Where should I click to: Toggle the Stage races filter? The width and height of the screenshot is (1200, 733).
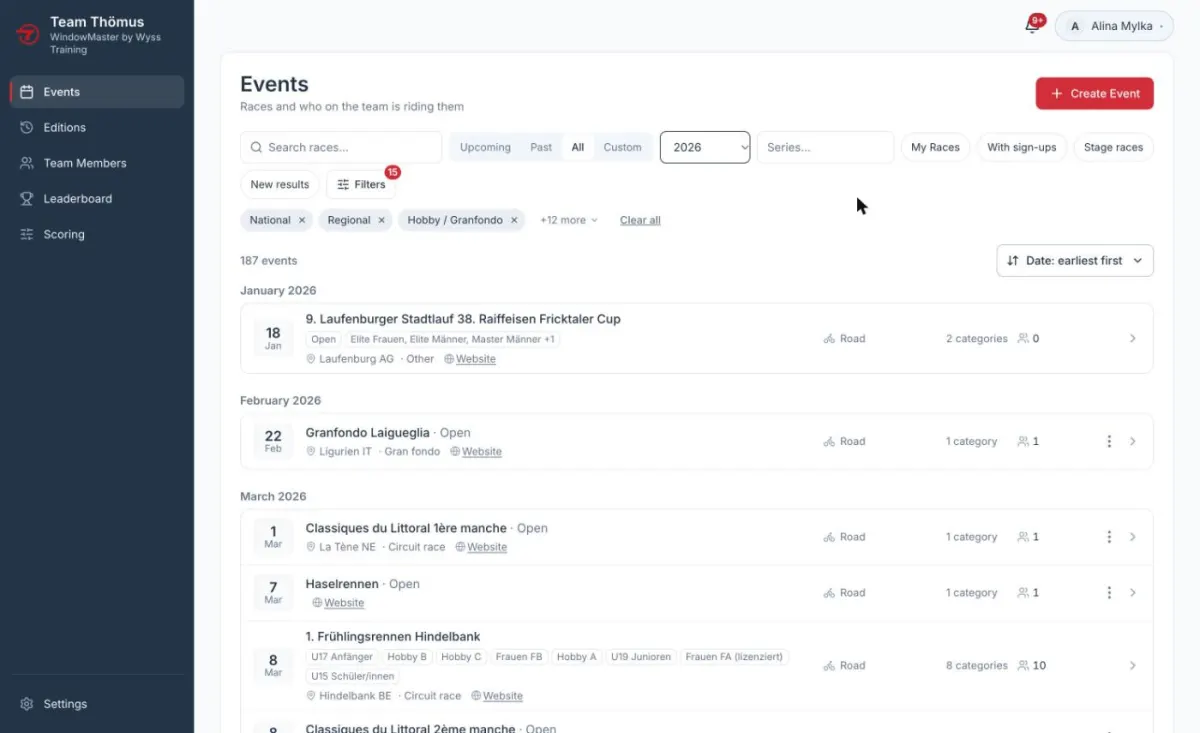[x=1113, y=147]
